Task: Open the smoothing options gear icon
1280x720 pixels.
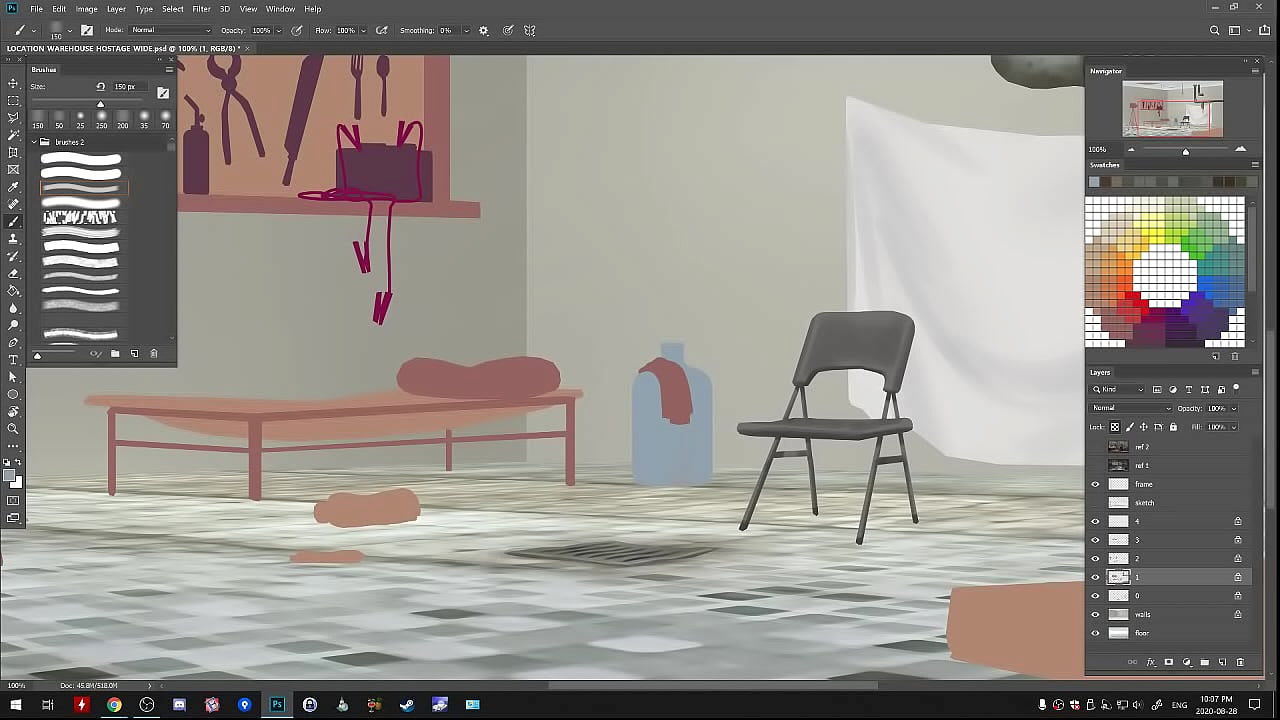Action: click(484, 31)
